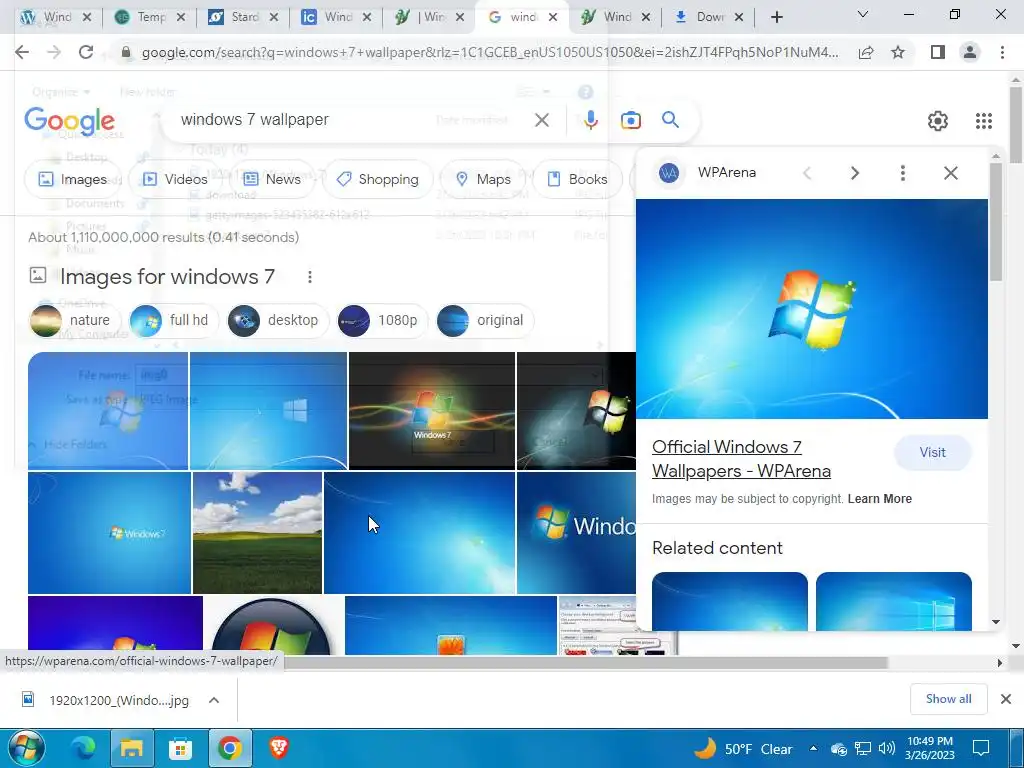Open Google apps grid icon

[x=984, y=121]
